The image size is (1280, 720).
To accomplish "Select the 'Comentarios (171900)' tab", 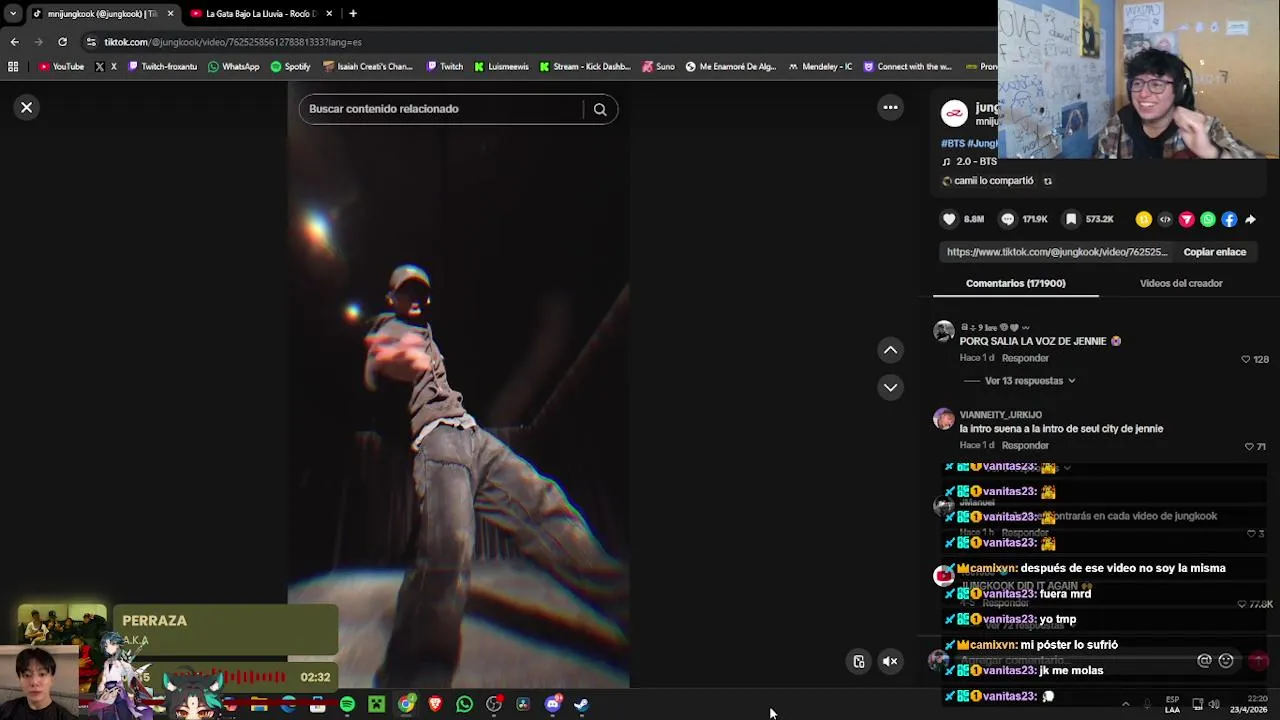I will 1015,283.
